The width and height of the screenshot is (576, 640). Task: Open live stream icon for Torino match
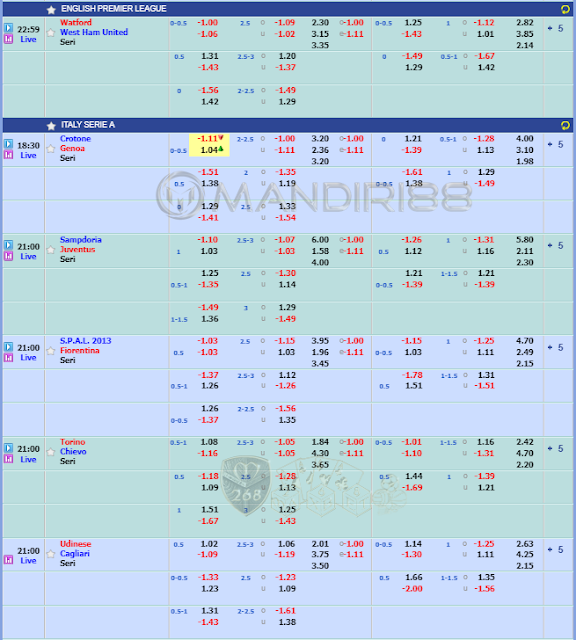click(x=8, y=448)
